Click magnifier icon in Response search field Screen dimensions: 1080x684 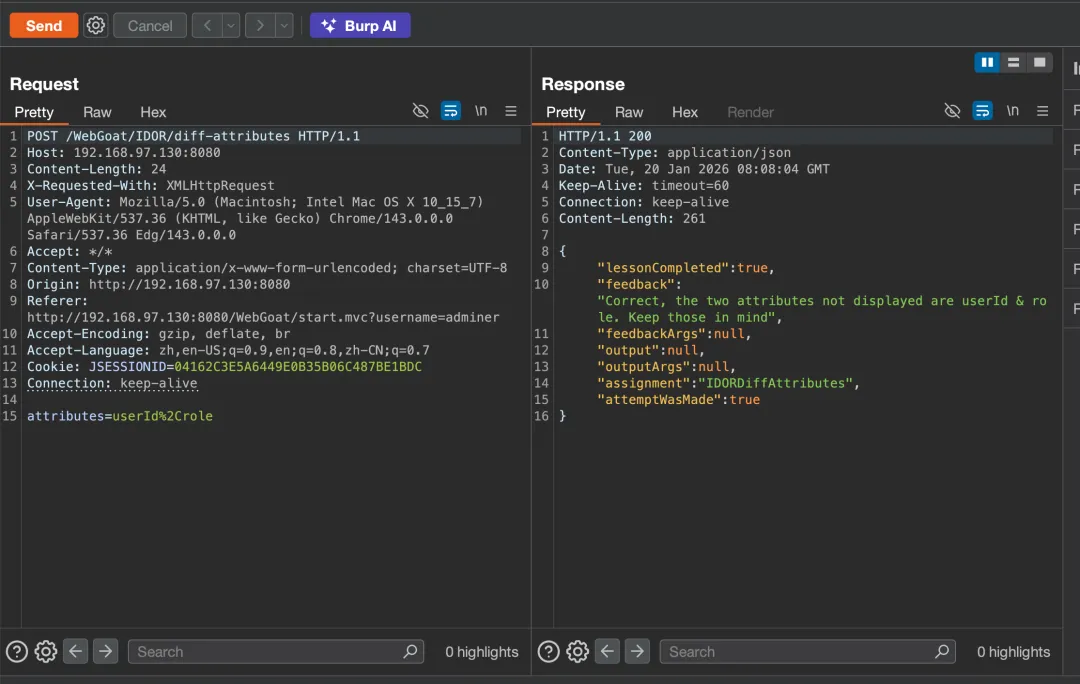pyautogui.click(x=942, y=651)
